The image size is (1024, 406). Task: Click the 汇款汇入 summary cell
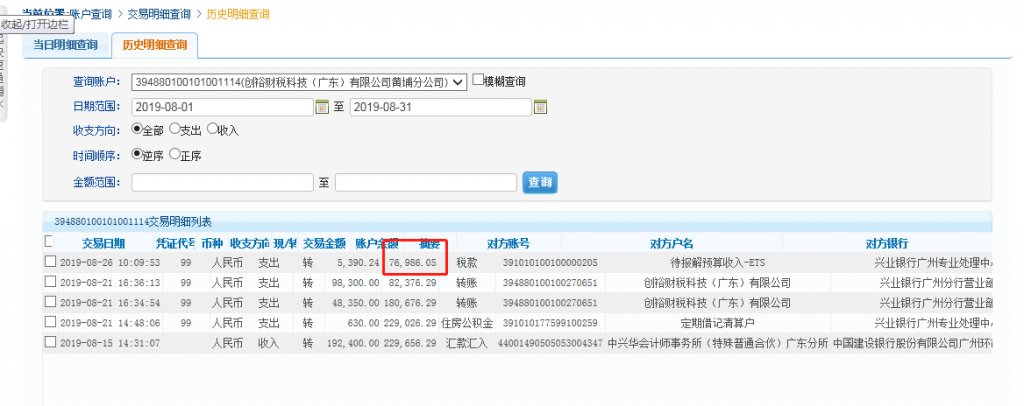(x=466, y=343)
